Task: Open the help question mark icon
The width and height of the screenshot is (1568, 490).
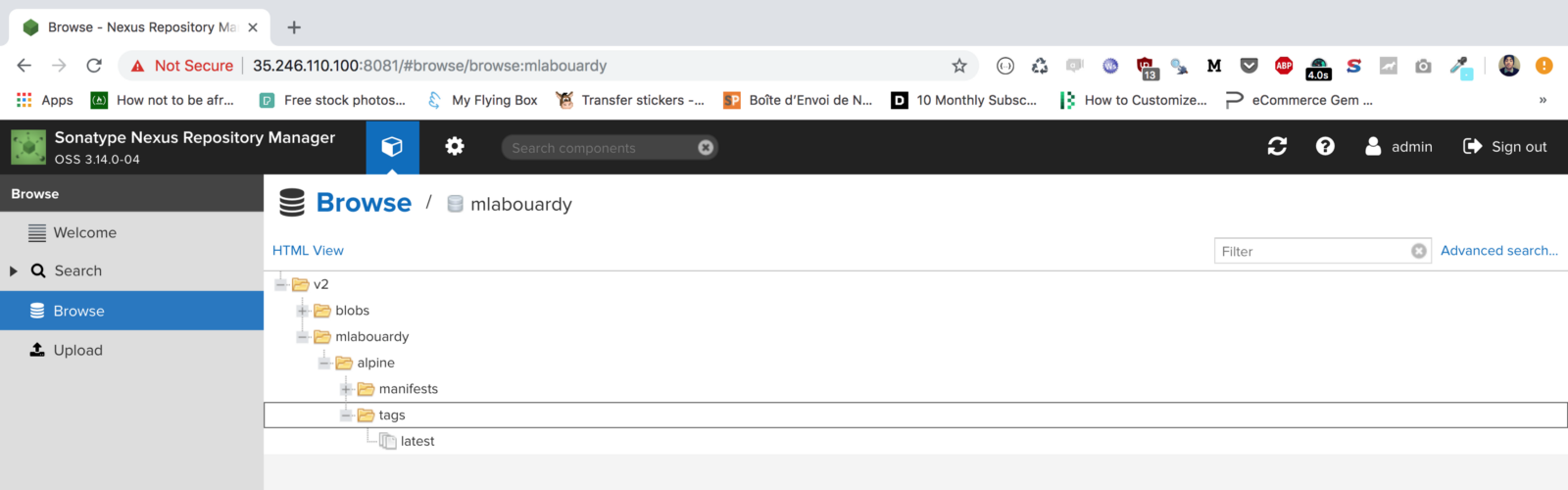Action: (1325, 147)
